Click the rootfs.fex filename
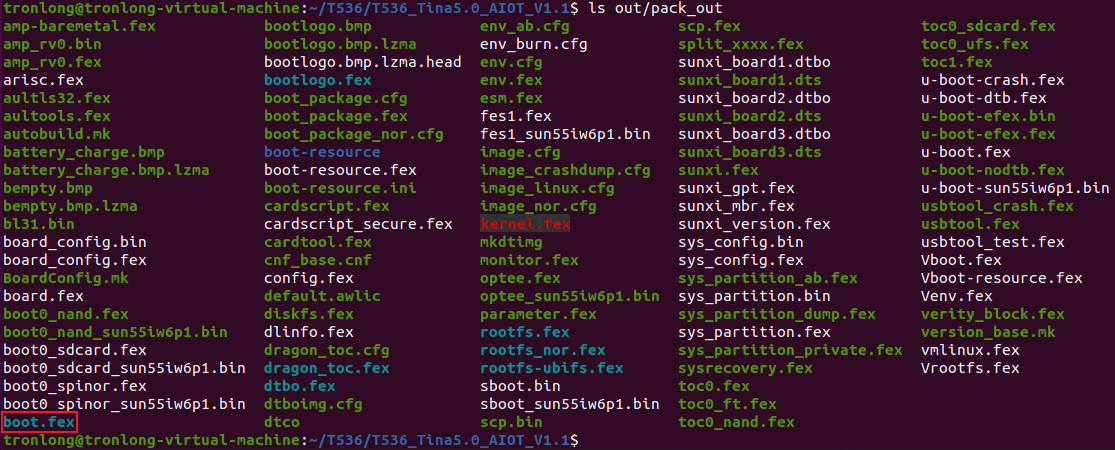This screenshot has height=450, width=1115. pos(526,332)
